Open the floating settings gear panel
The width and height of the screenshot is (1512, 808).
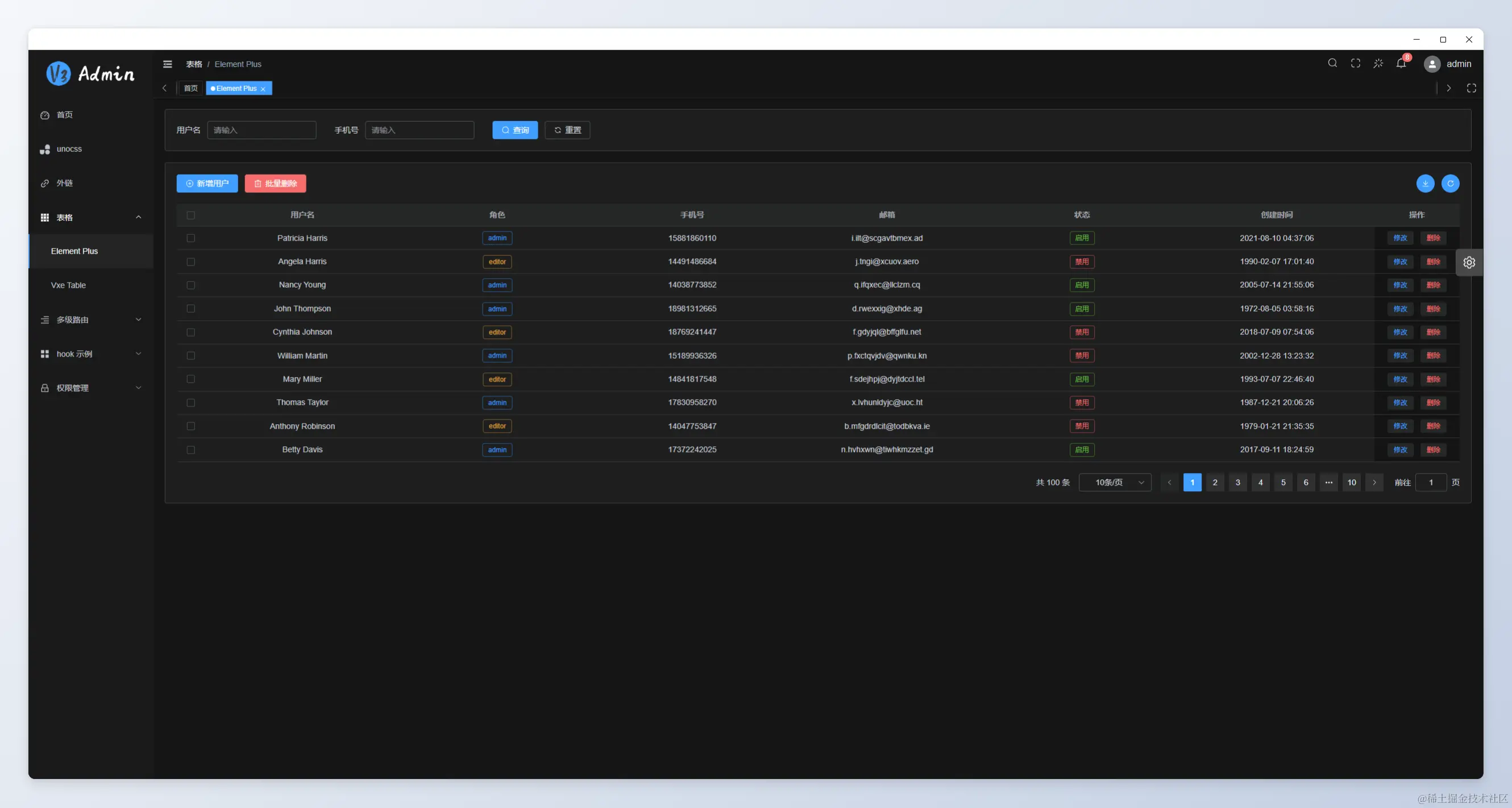coord(1469,263)
